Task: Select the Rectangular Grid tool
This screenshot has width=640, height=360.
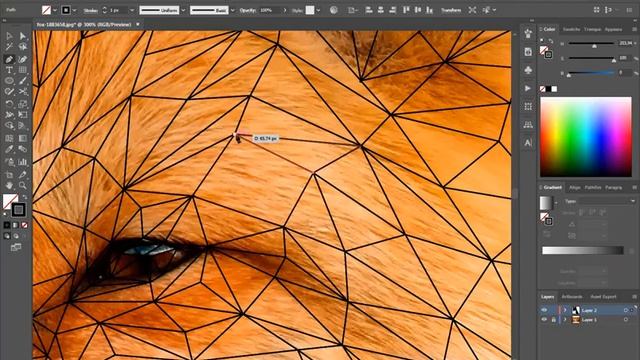Action: (23, 70)
